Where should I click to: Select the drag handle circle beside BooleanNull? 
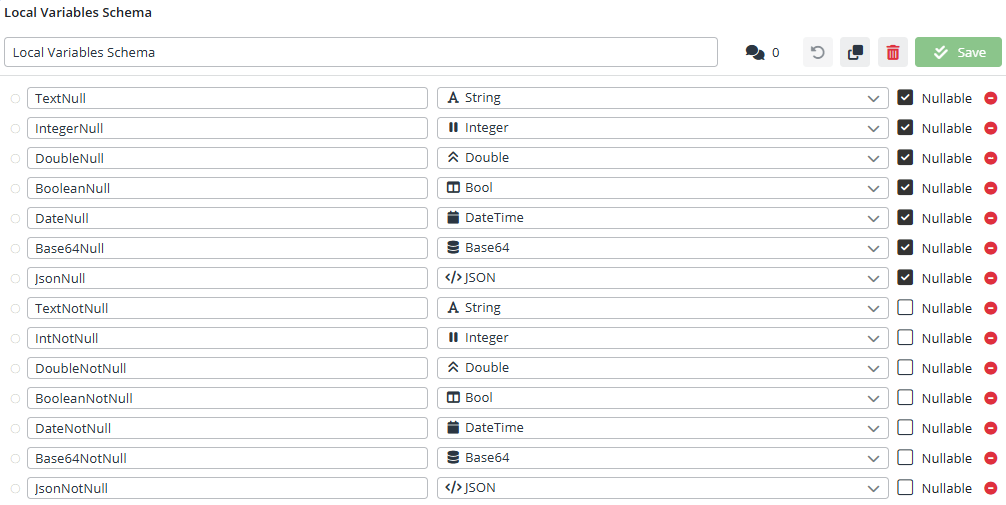tap(15, 188)
